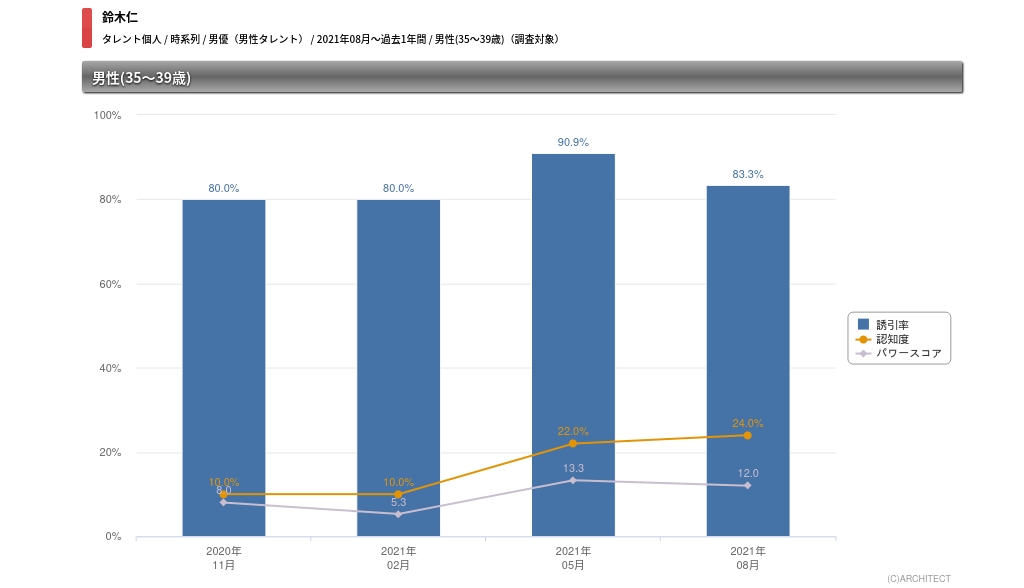This screenshot has width=1024, height=588.
Task: Click the パワースコア 8.0 marker
Action: point(223,502)
